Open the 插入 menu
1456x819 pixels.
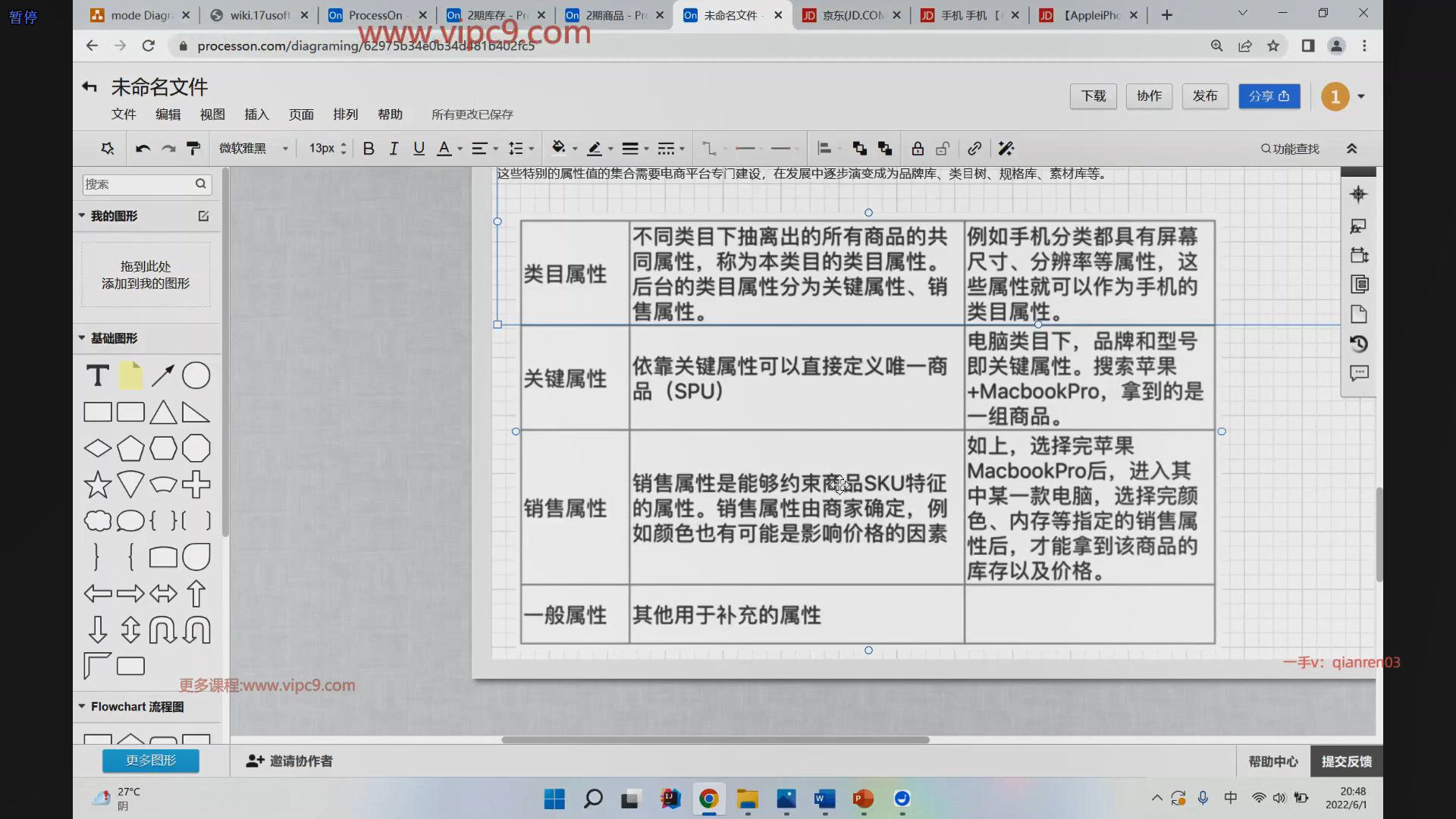(x=256, y=115)
